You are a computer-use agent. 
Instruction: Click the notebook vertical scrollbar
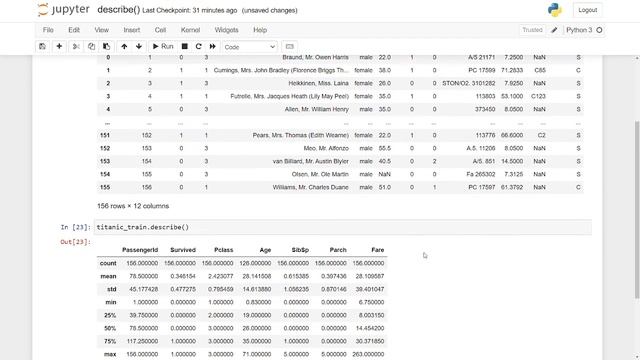[x=637, y=210]
